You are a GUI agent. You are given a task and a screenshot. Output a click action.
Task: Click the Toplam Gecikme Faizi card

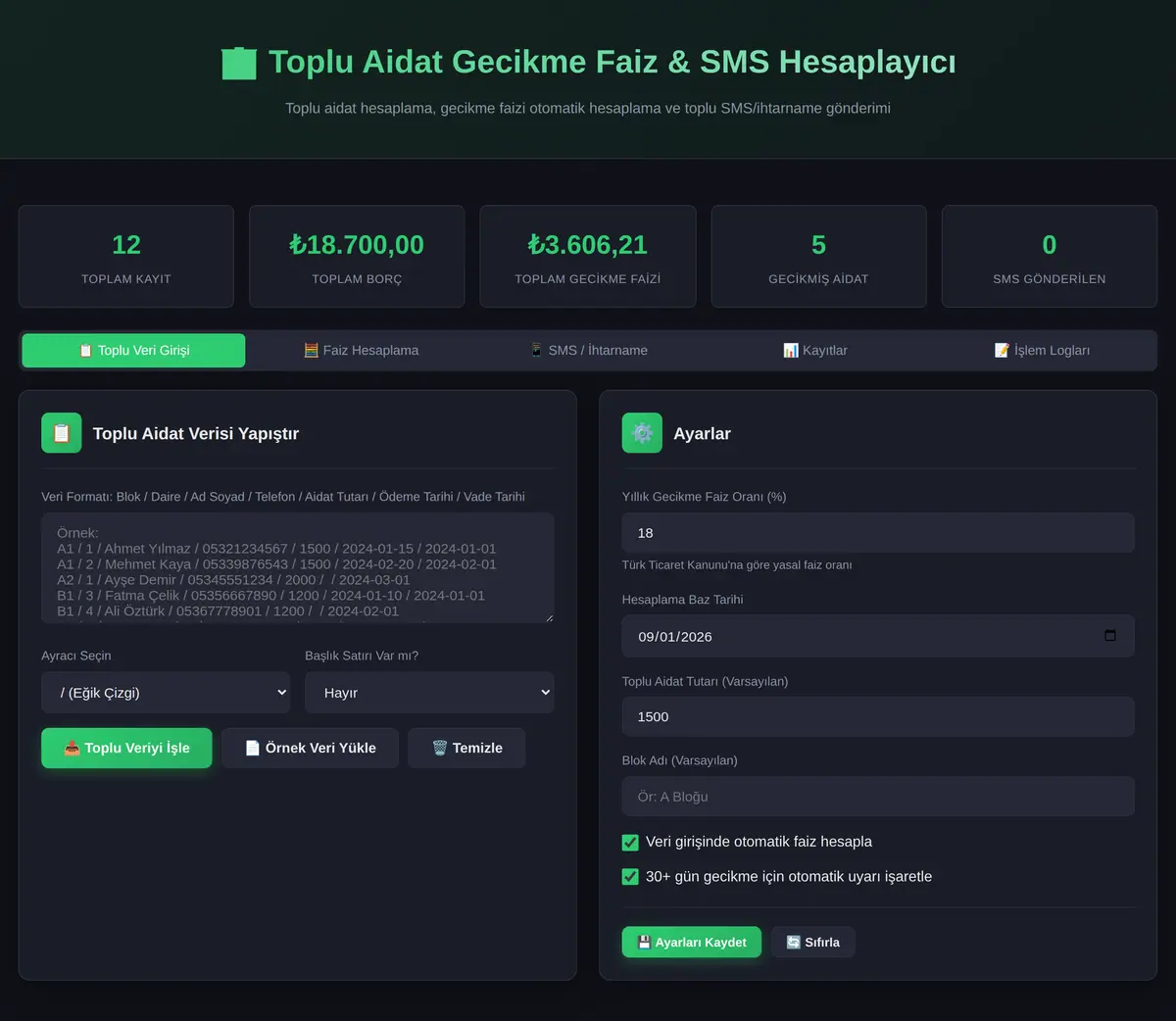click(588, 257)
